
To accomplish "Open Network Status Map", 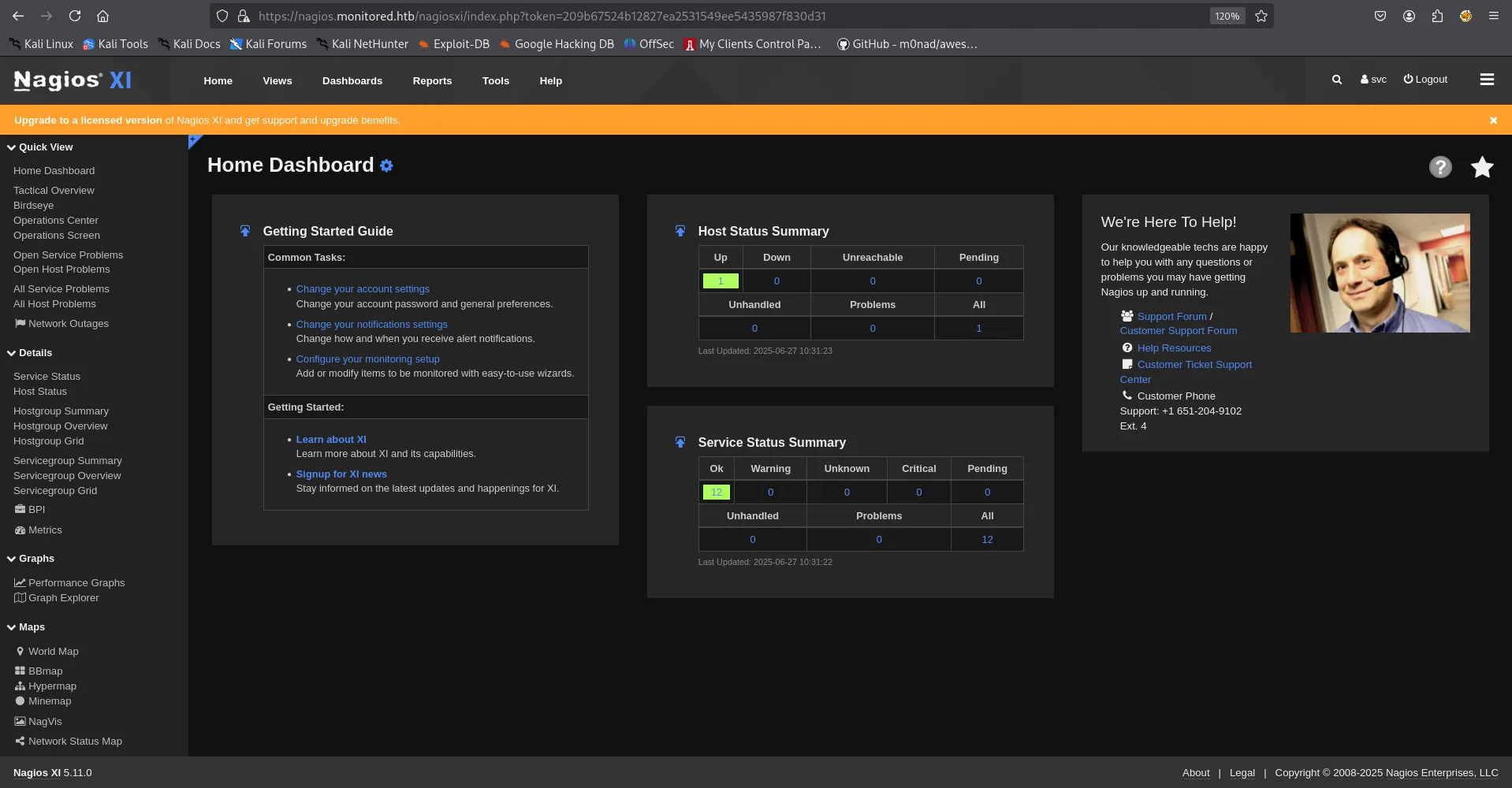I will [68, 742].
